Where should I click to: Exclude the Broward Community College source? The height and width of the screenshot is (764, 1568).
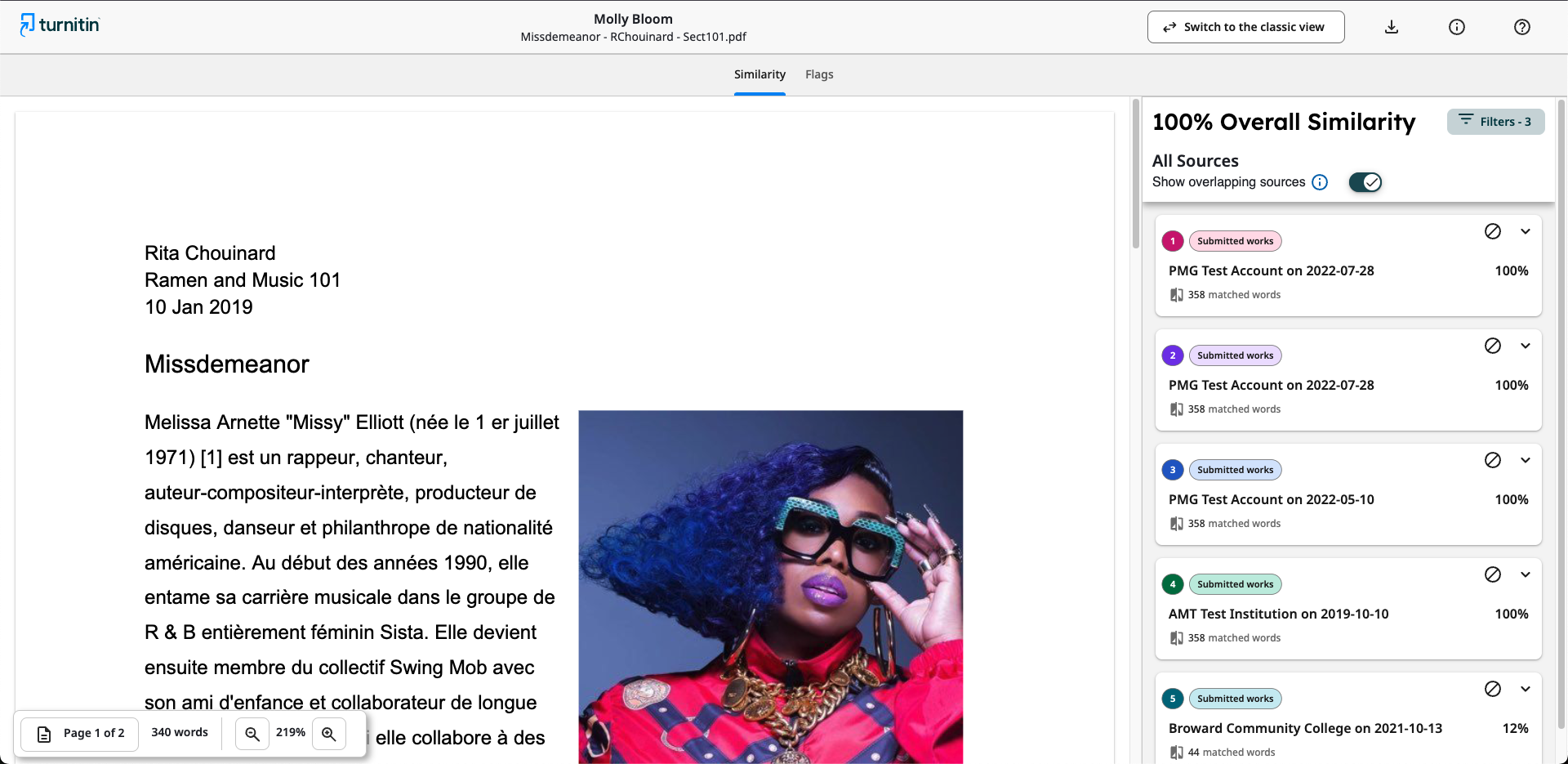coord(1494,689)
